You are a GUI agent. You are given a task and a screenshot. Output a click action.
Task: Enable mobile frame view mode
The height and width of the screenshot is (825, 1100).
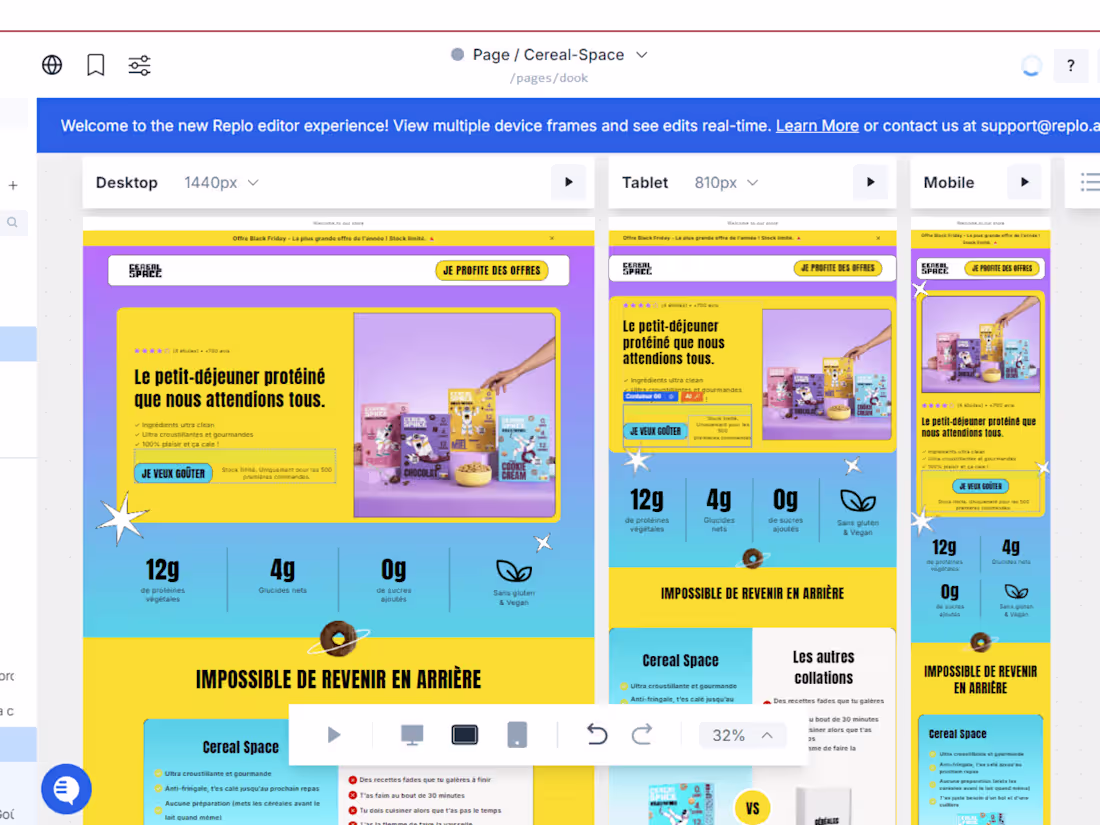[x=517, y=735]
